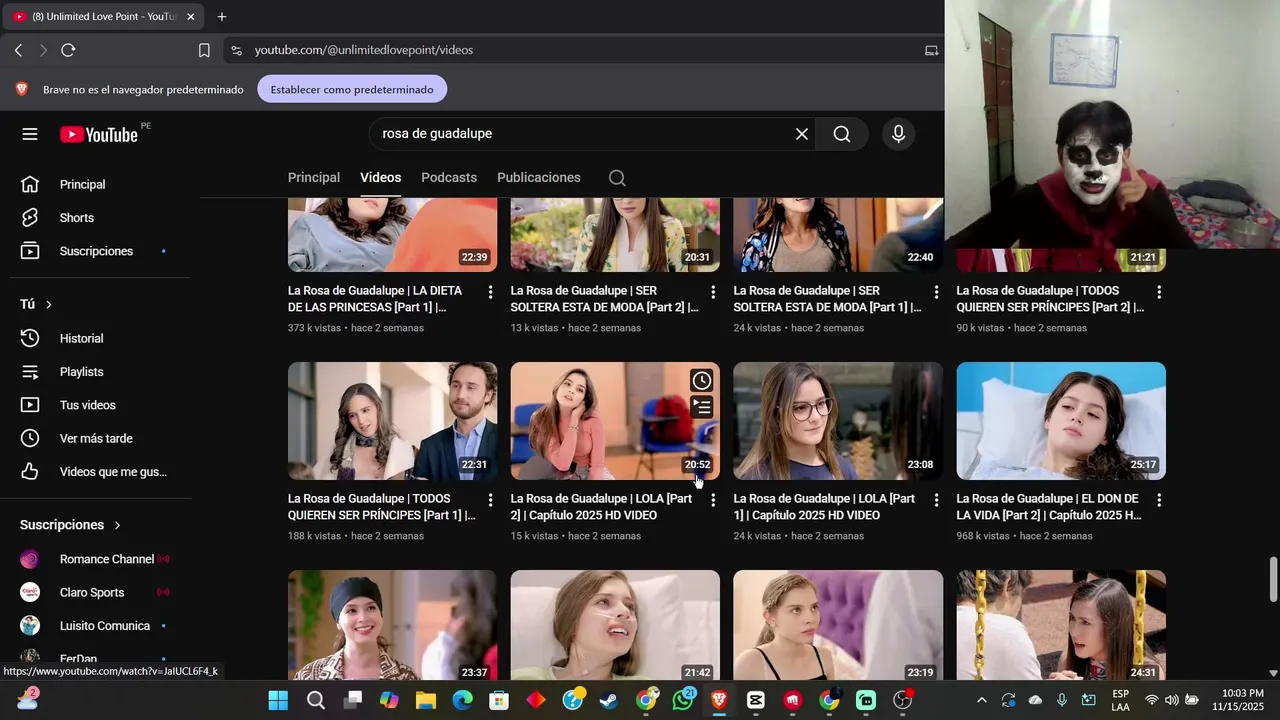Open LOLA Part 1 video title link
Viewport: 1280px width, 720px height.
pyautogui.click(x=825, y=507)
